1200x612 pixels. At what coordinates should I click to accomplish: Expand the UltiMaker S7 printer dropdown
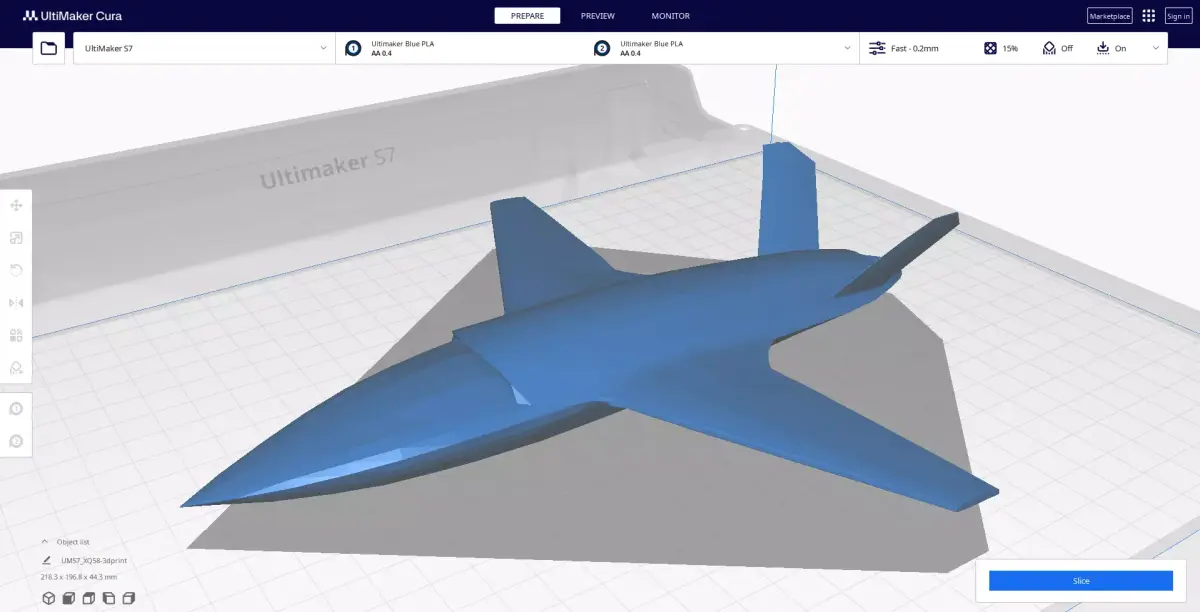(204, 48)
